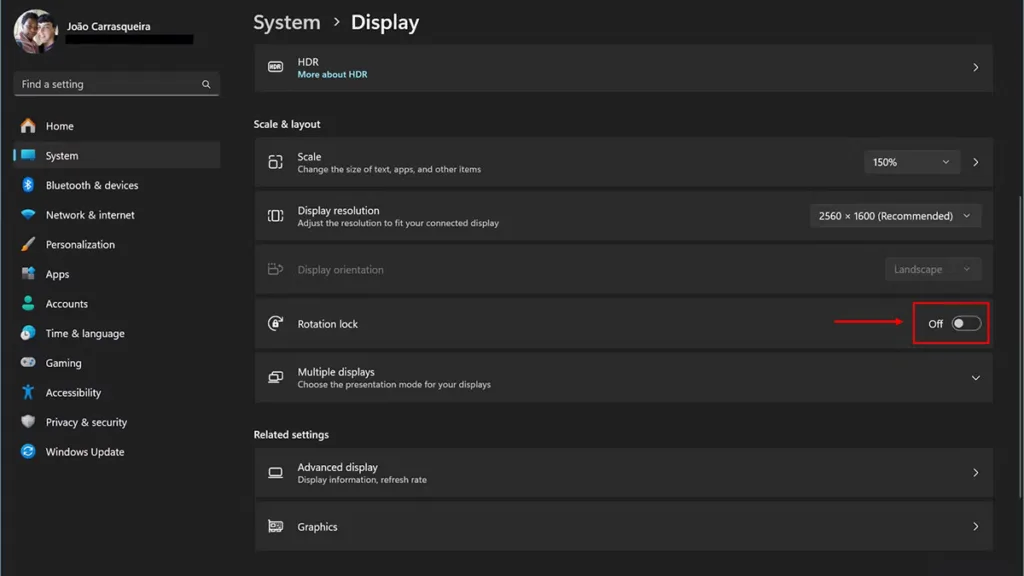Go to Home settings page
Screen dimensions: 1024x576
tap(117, 125)
